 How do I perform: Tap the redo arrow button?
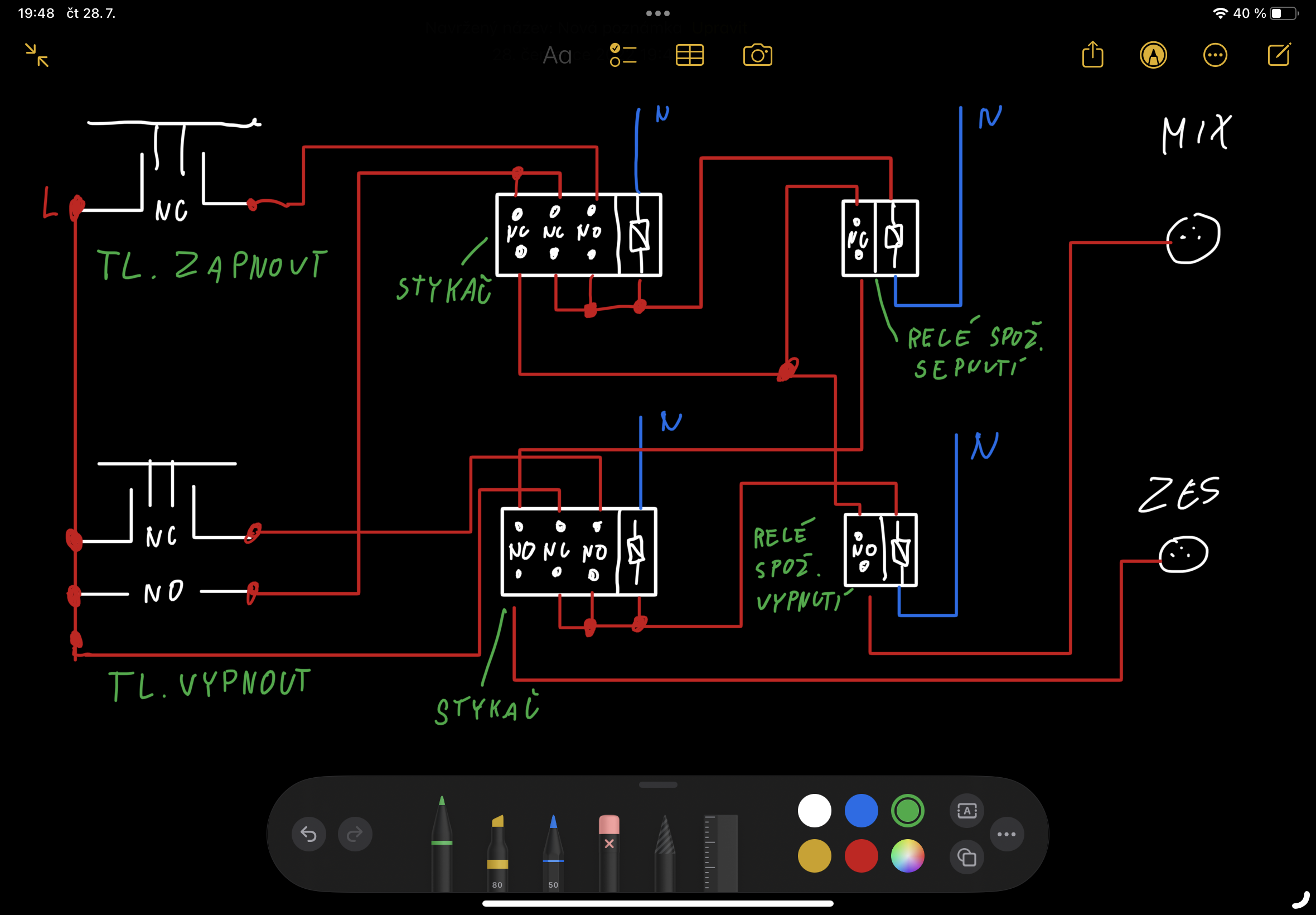[355, 834]
